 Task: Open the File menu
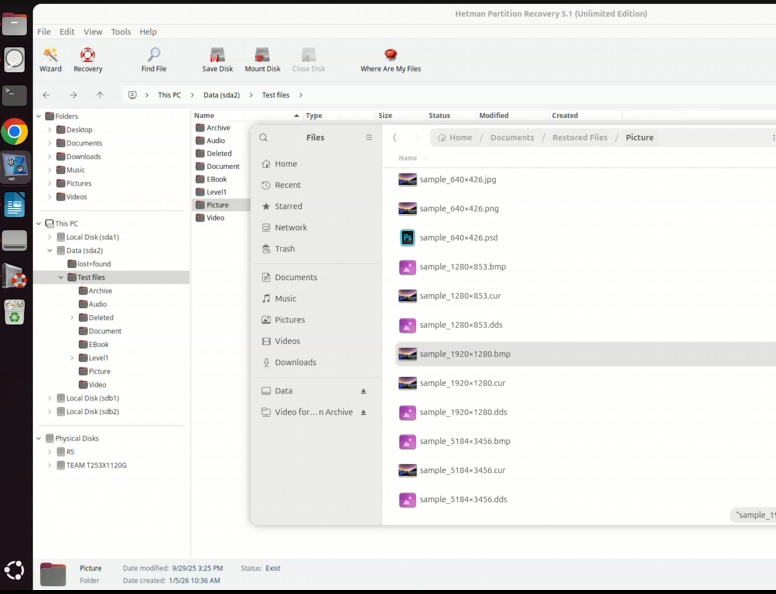coord(44,32)
